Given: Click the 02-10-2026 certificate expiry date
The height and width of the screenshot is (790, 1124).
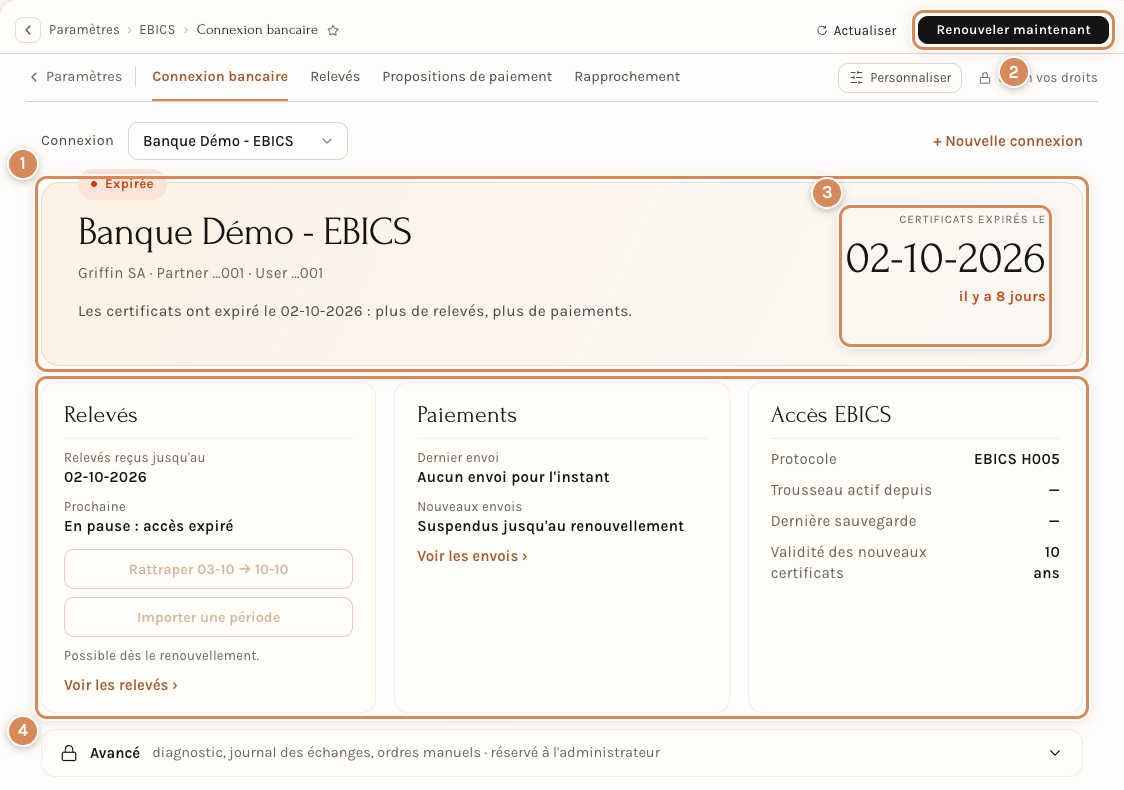Looking at the screenshot, I should [945, 258].
